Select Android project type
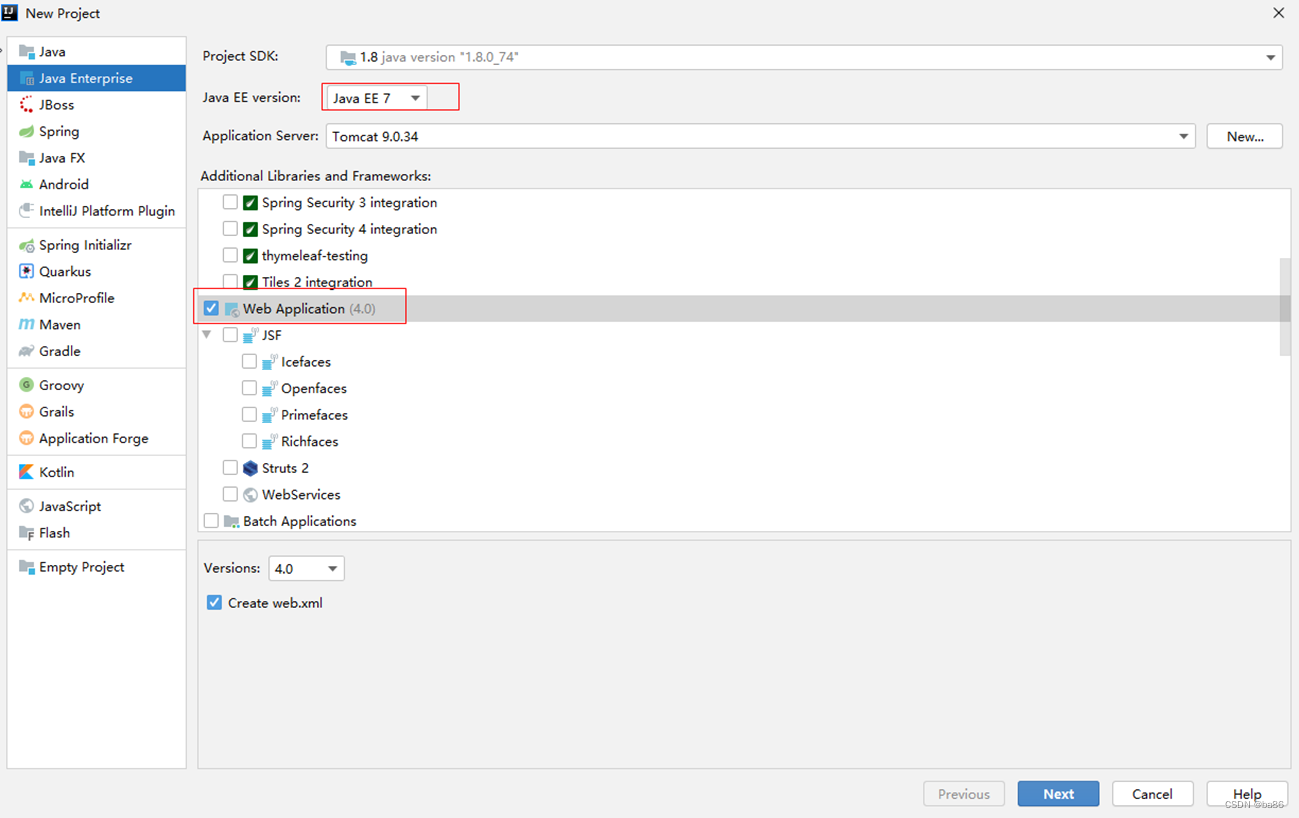The image size is (1299, 818). [96, 184]
